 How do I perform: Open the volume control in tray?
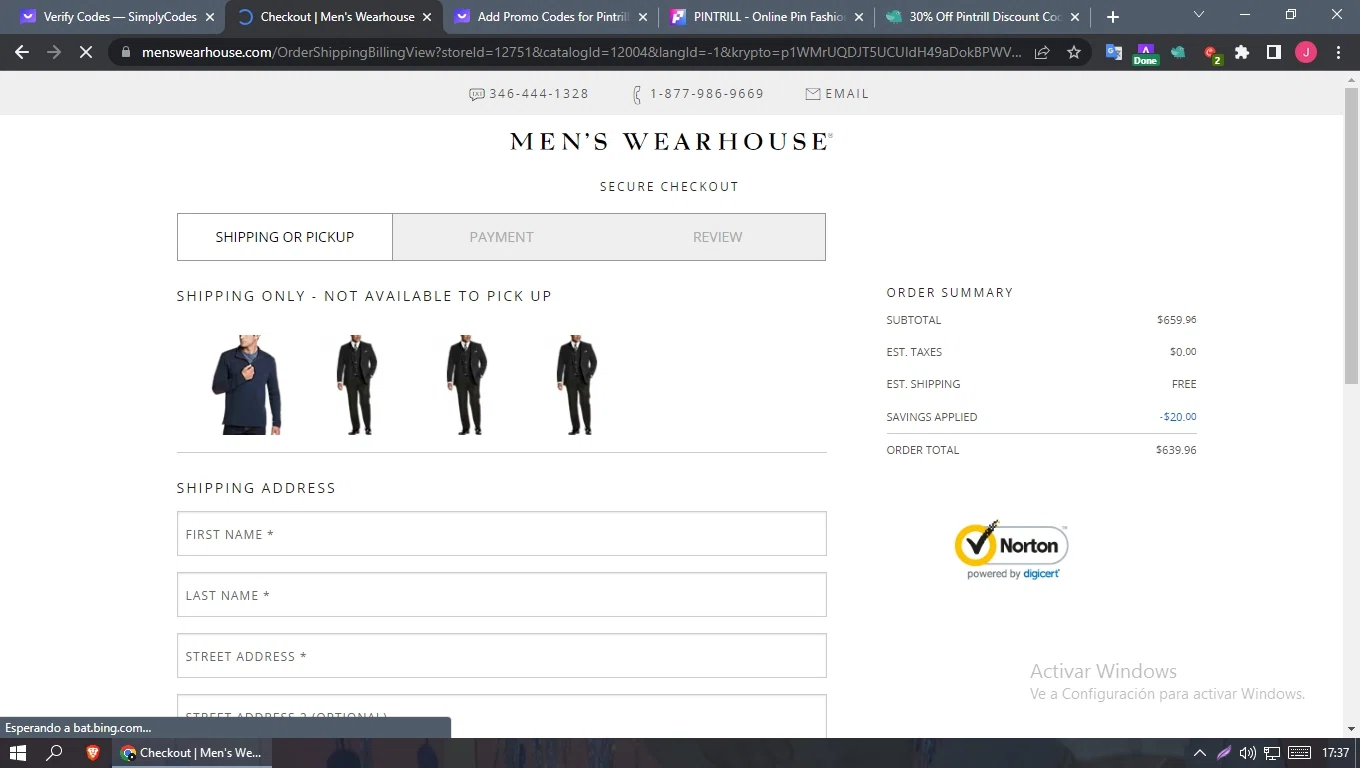[x=1248, y=753]
